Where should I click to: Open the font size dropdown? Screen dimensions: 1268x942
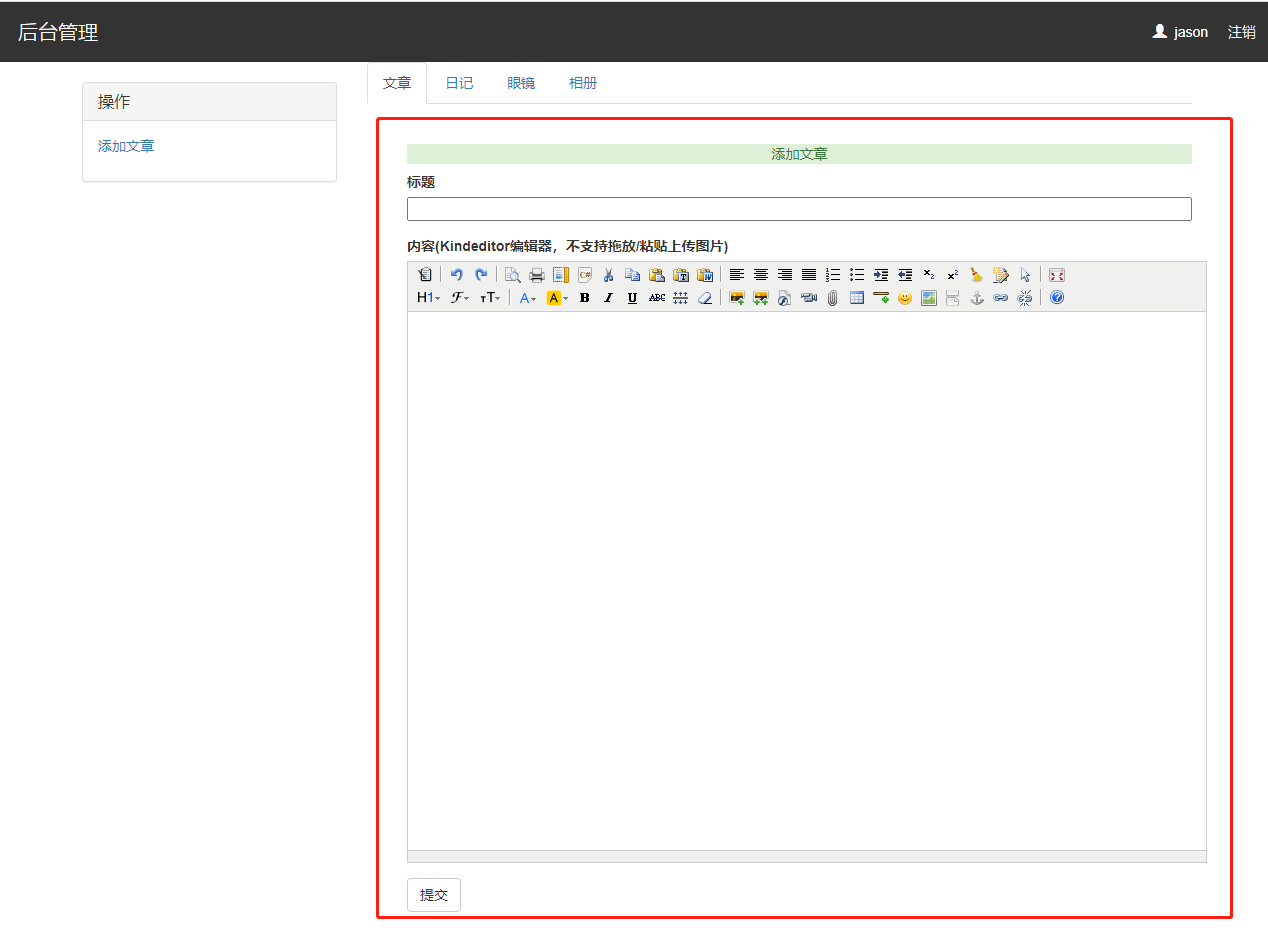[x=490, y=298]
